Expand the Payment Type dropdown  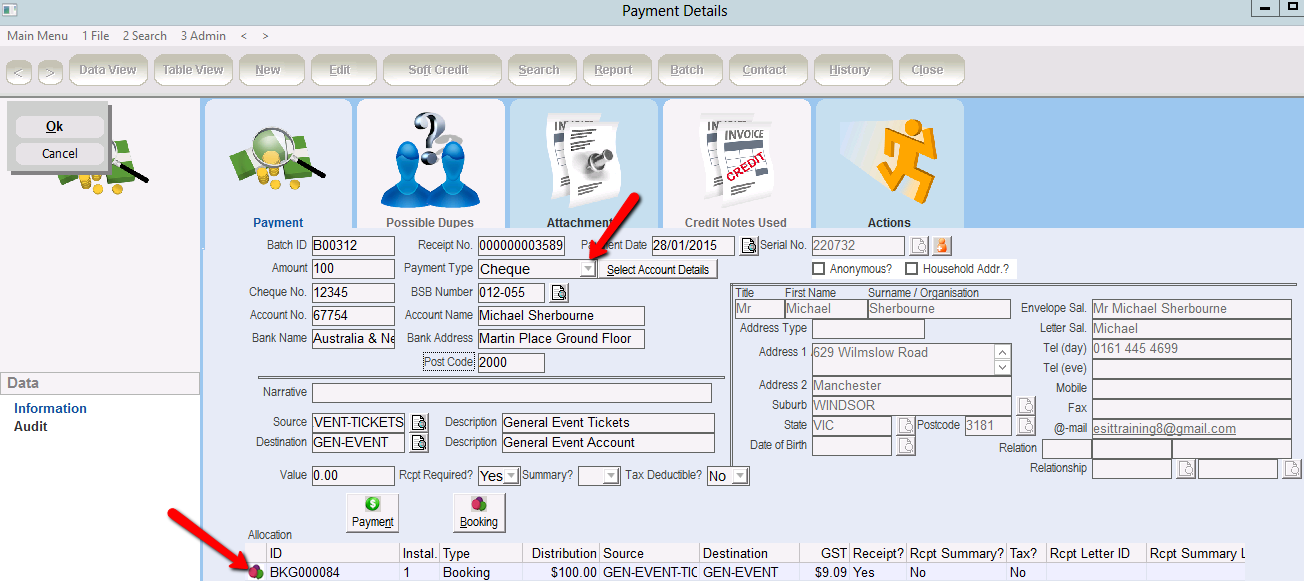click(587, 269)
